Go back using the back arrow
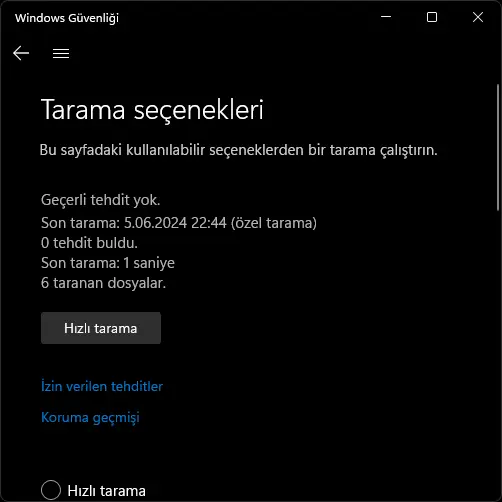Image resolution: width=502 pixels, height=502 pixels. point(21,53)
